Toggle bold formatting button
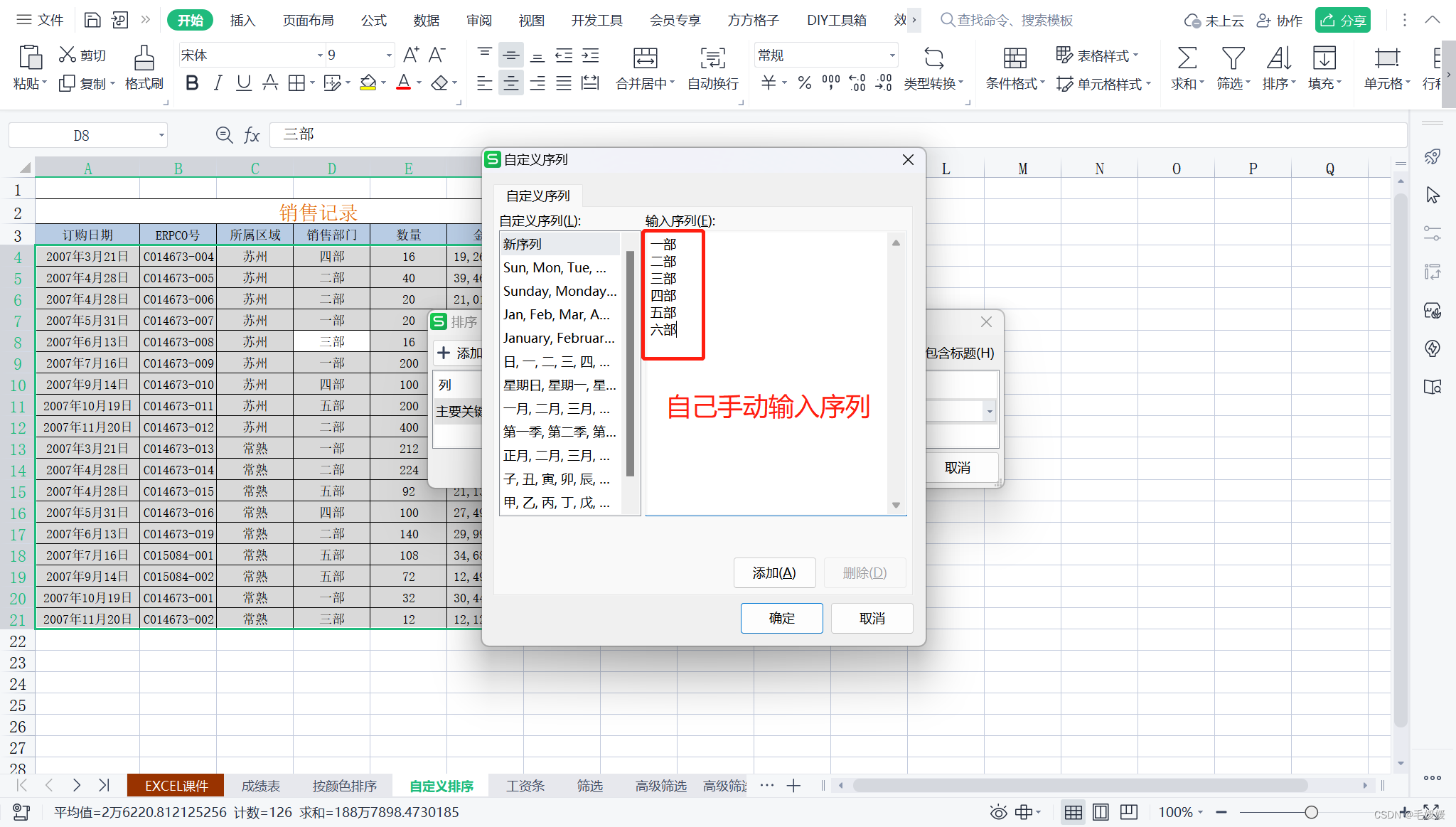Image resolution: width=1456 pixels, height=827 pixels. coord(191,83)
